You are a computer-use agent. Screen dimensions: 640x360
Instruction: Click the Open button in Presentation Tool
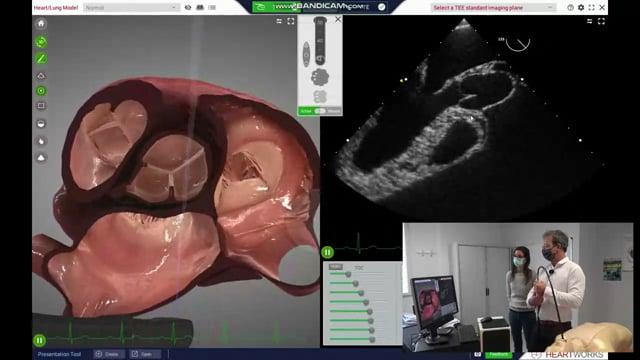tap(142, 354)
